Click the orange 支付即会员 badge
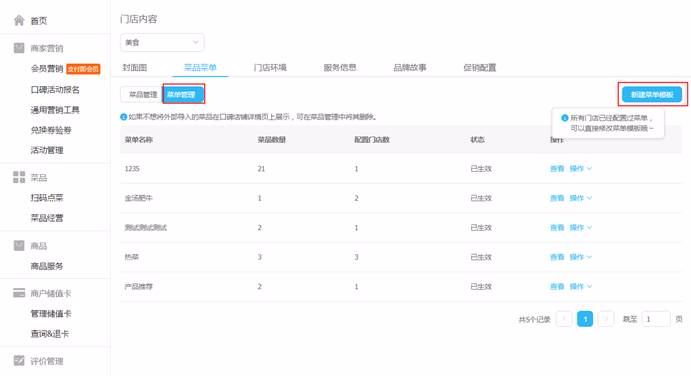The width and height of the screenshot is (691, 376). pos(83,69)
